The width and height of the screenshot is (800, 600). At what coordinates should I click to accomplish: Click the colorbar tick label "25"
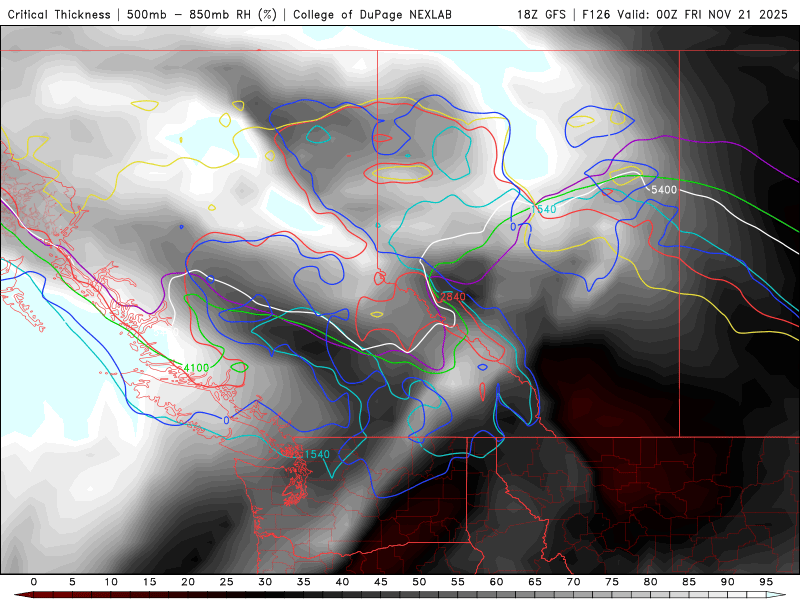(226, 582)
